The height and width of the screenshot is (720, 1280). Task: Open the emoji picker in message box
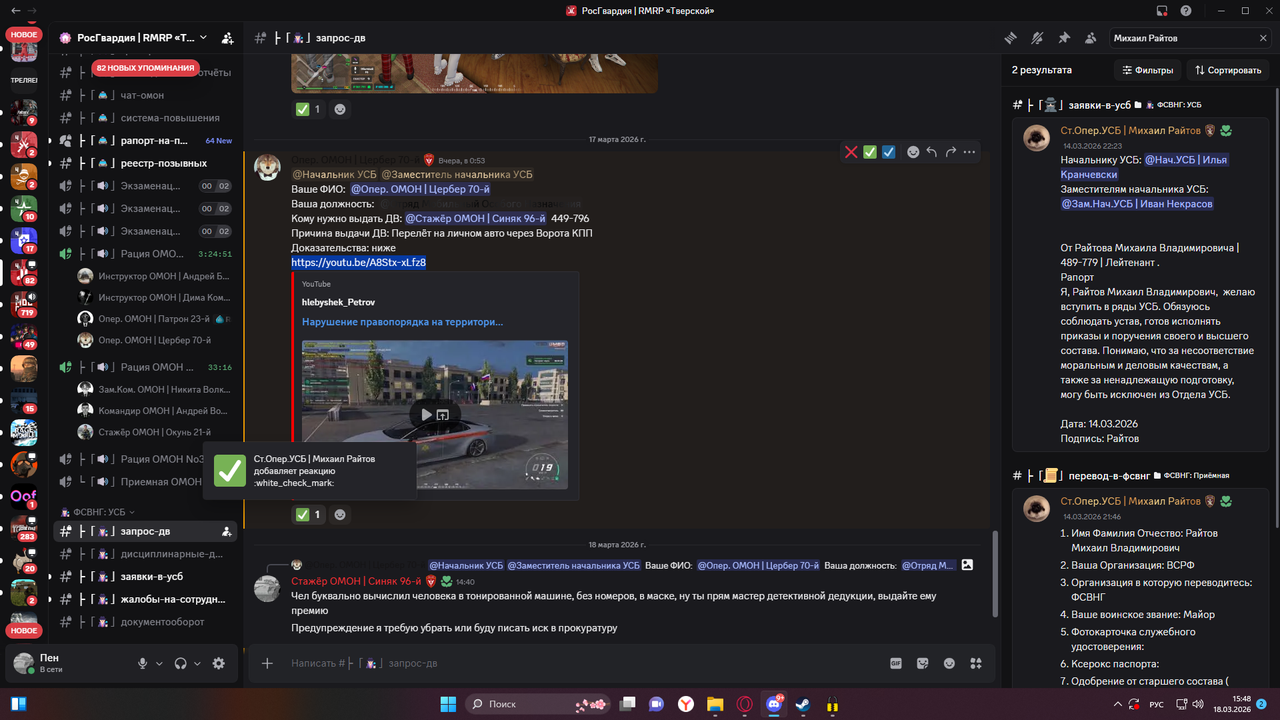click(x=949, y=663)
